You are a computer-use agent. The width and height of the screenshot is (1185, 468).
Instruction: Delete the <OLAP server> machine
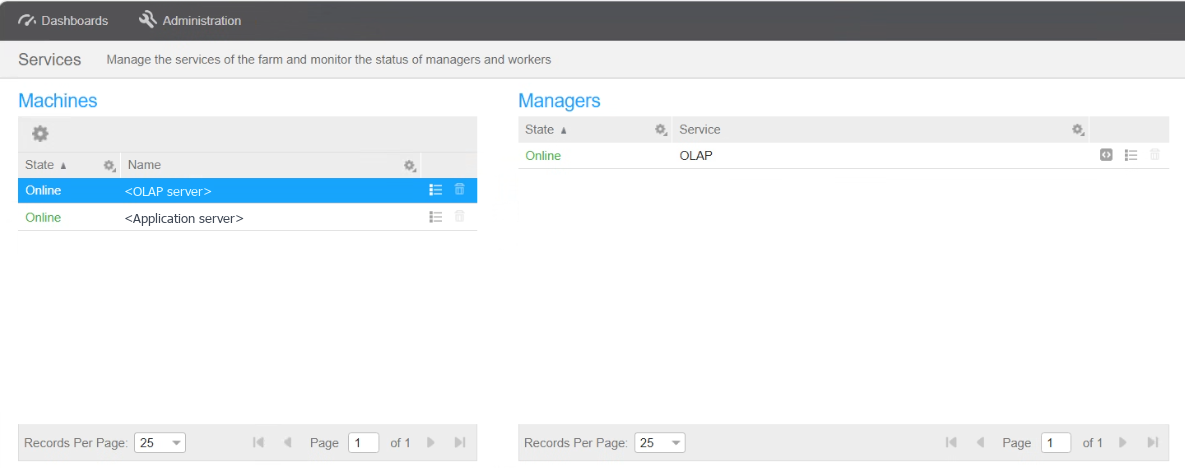click(x=459, y=189)
